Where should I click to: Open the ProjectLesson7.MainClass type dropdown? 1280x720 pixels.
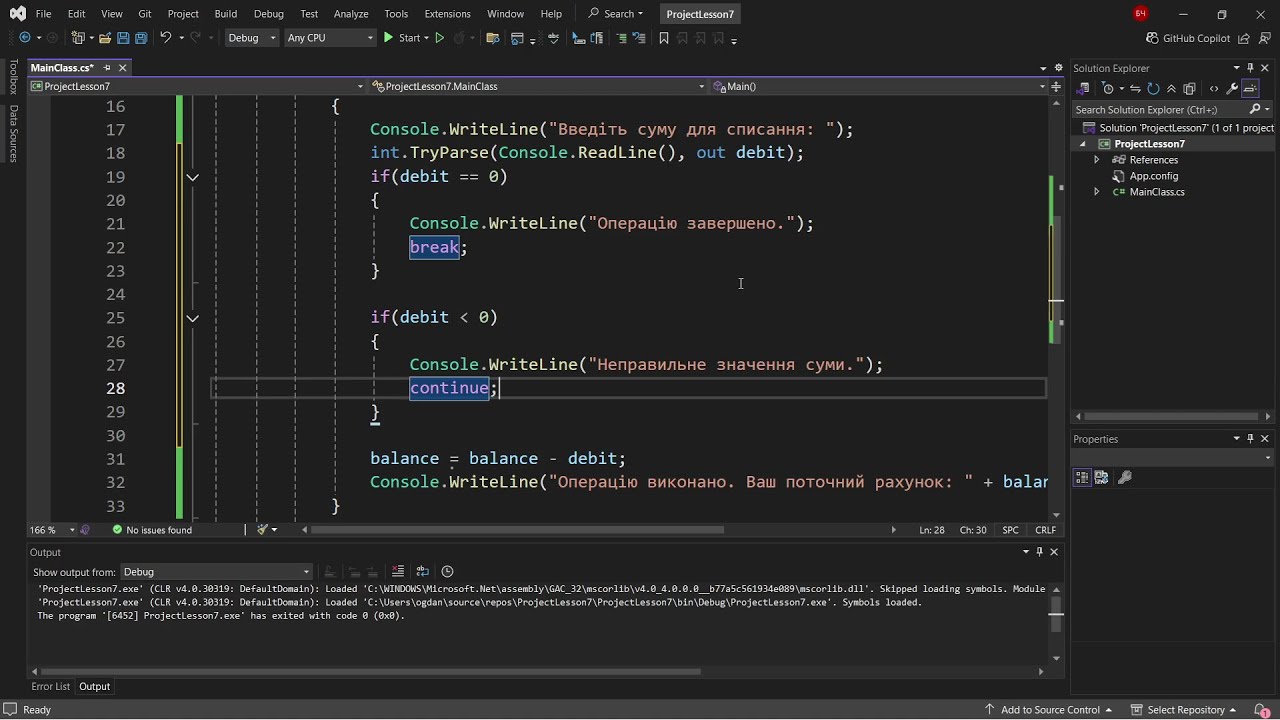[538, 87]
